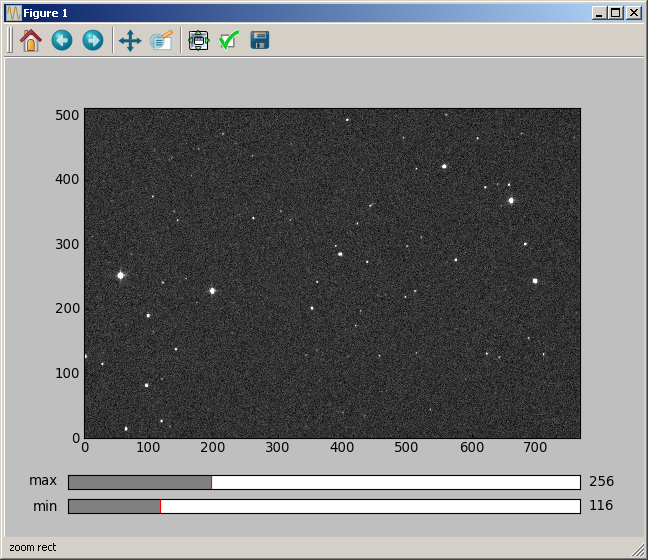Click the window resize grip corner
The image size is (648, 560).
click(638, 550)
